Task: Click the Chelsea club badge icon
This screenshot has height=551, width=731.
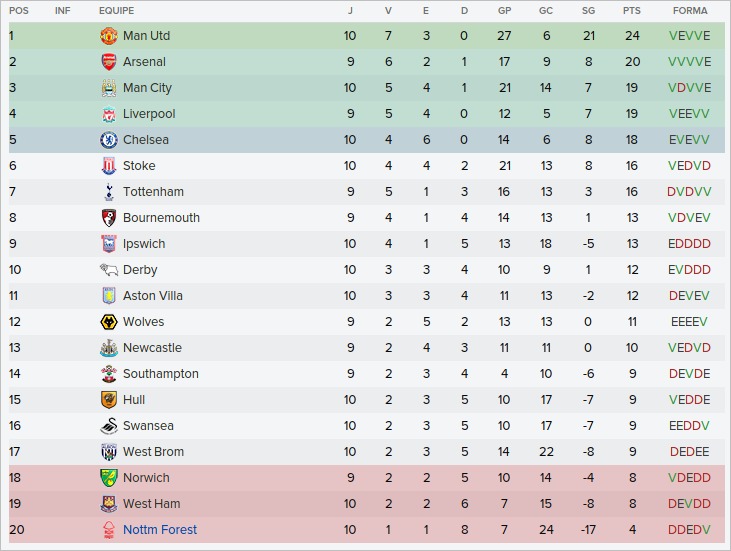Action: tap(109, 140)
